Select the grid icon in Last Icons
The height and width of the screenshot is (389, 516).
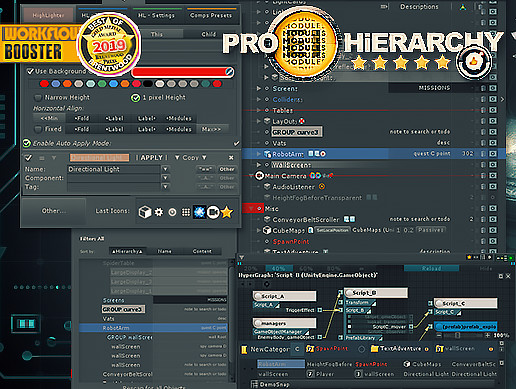pyautogui.click(x=186, y=212)
